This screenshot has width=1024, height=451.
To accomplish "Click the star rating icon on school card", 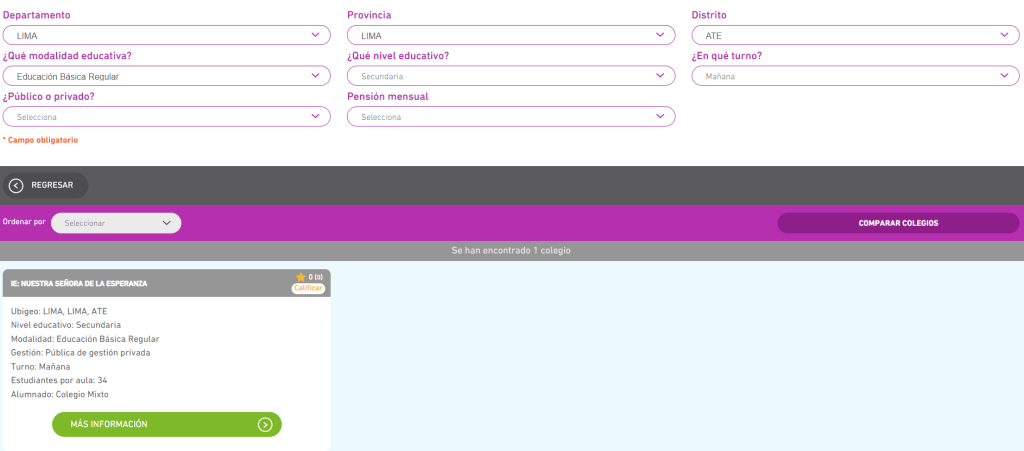I will tap(300, 277).
